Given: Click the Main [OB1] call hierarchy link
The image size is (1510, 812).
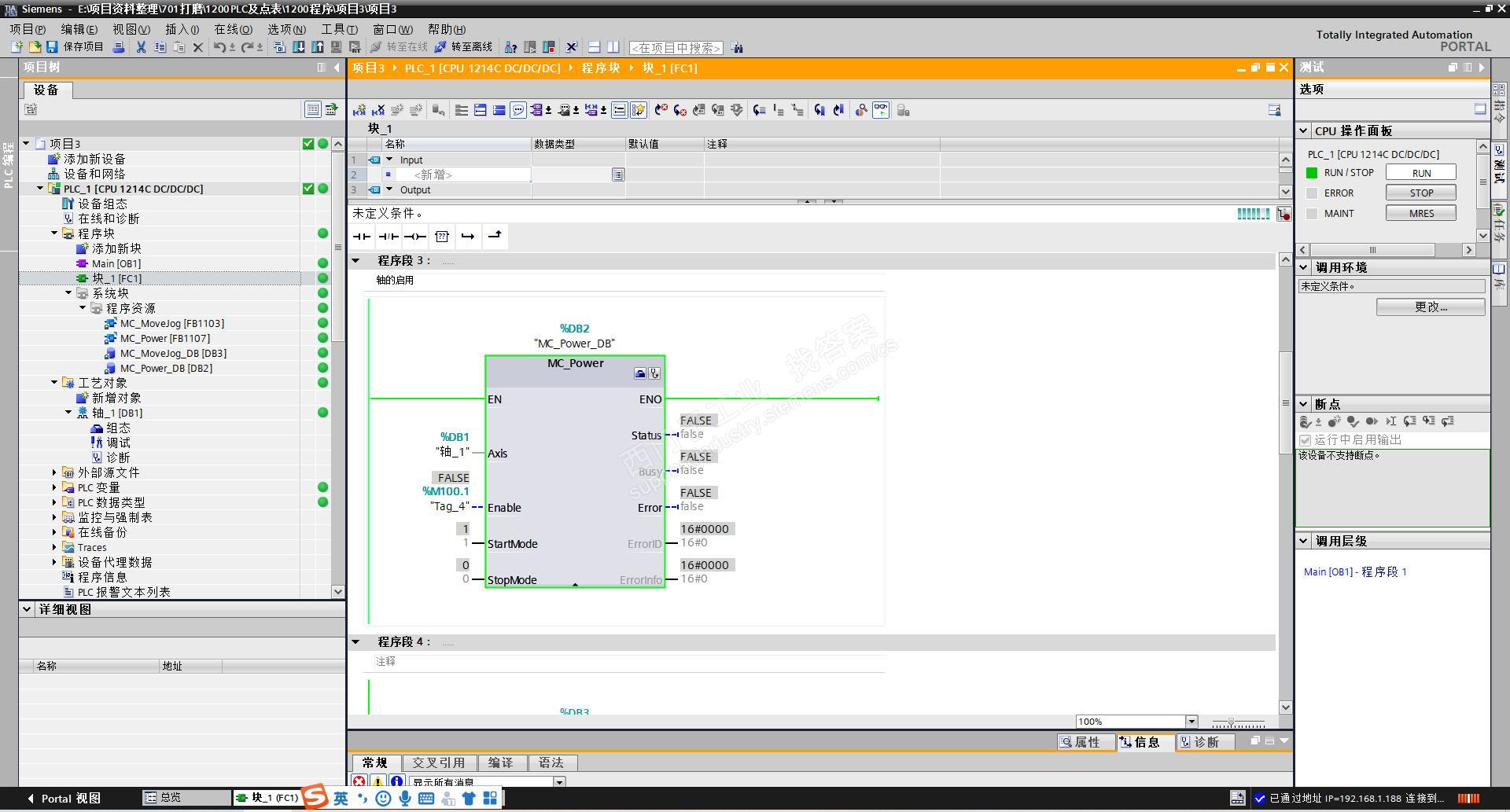Looking at the screenshot, I should (1355, 572).
